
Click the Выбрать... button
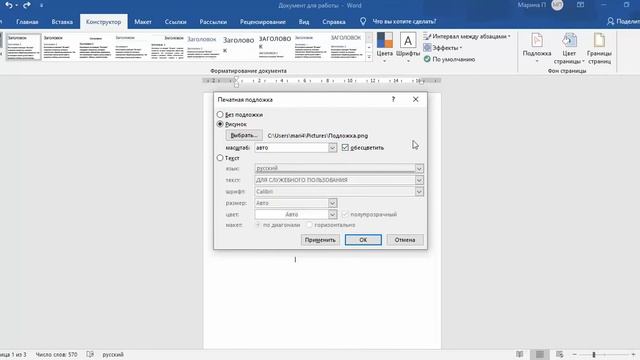point(244,135)
